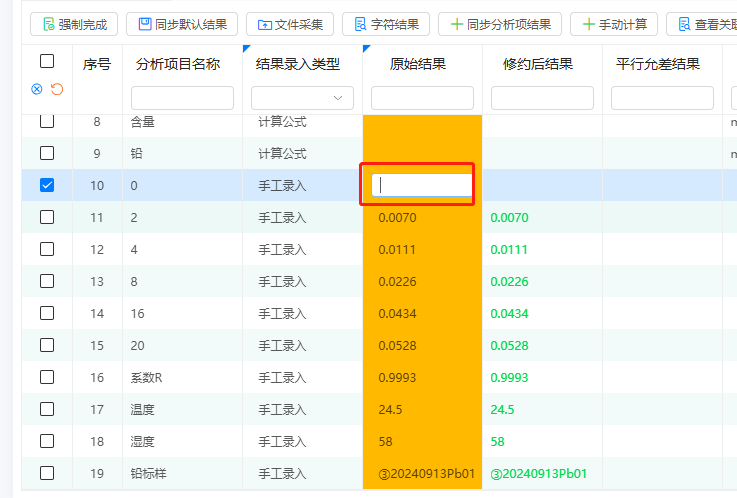Click the orange reset refresh icon
Screen dimensions: 737x498
click(57, 89)
